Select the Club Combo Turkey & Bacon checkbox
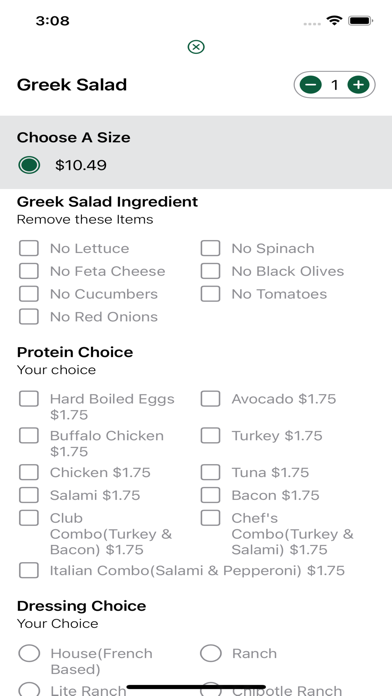 (x=29, y=518)
